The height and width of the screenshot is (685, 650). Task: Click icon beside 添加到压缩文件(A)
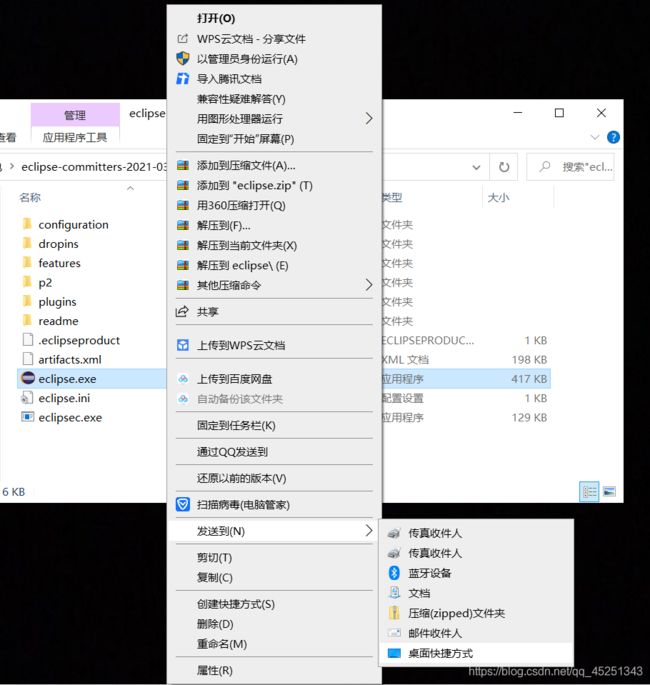point(183,166)
